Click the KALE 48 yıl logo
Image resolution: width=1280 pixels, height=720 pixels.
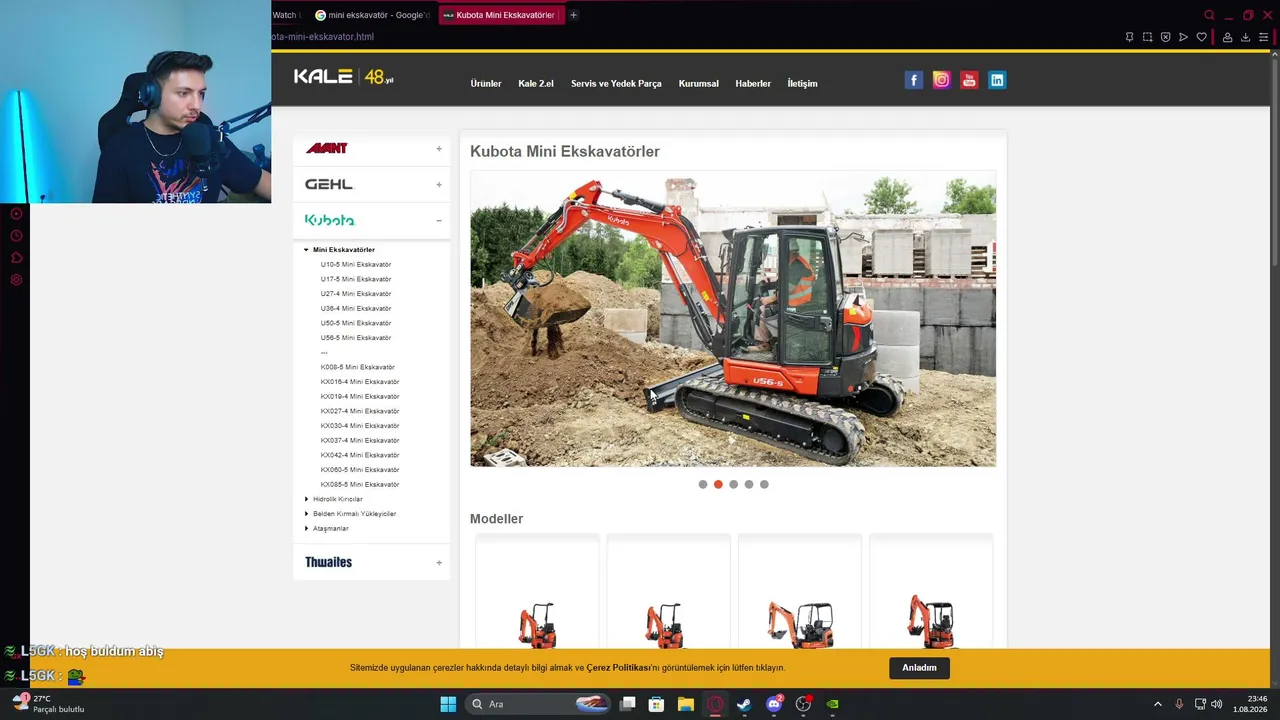(x=344, y=77)
